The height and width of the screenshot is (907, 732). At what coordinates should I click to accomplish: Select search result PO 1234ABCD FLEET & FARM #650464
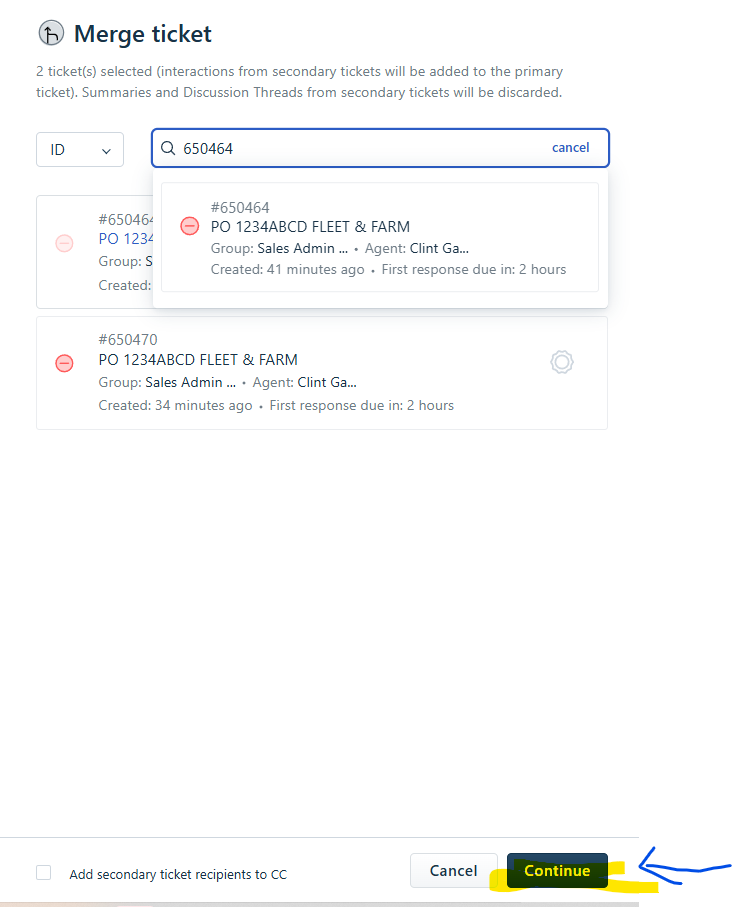[380, 237]
